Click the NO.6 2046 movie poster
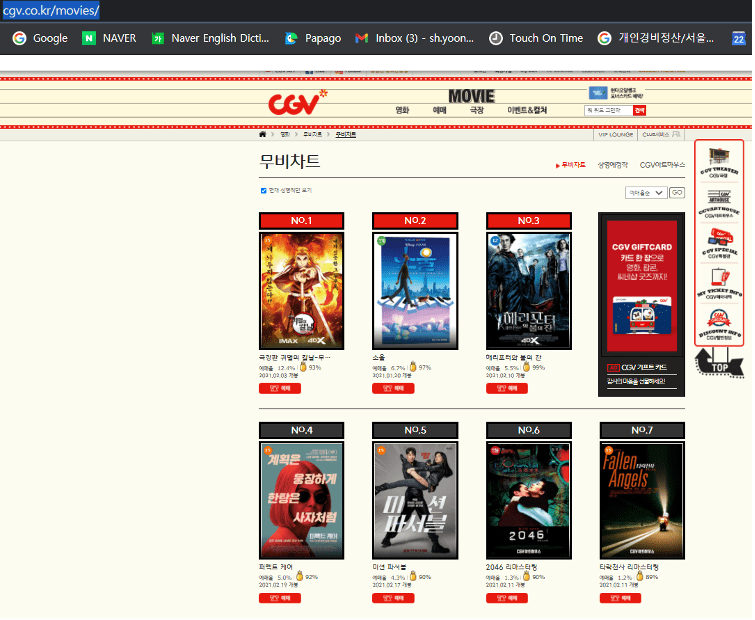Screen dimensions: 755x620 [x=529, y=501]
